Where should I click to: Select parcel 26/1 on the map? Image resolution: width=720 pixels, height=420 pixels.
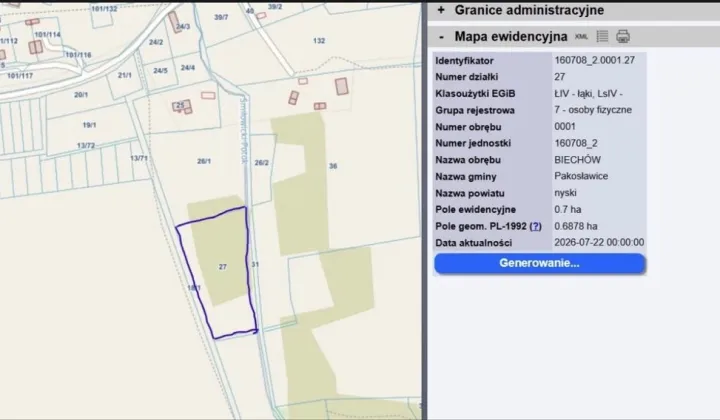click(x=204, y=161)
